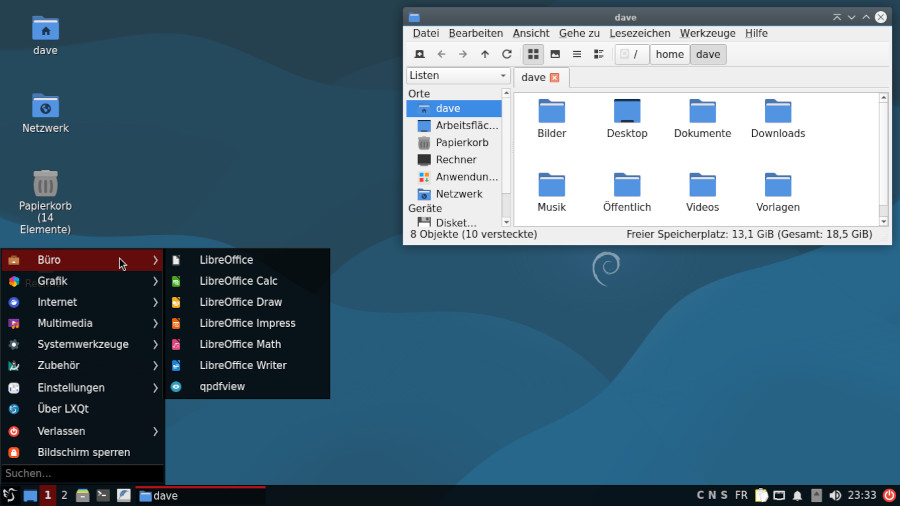Screen dimensions: 900x506
Task: Select the Vorlagen folder
Action: (x=778, y=192)
